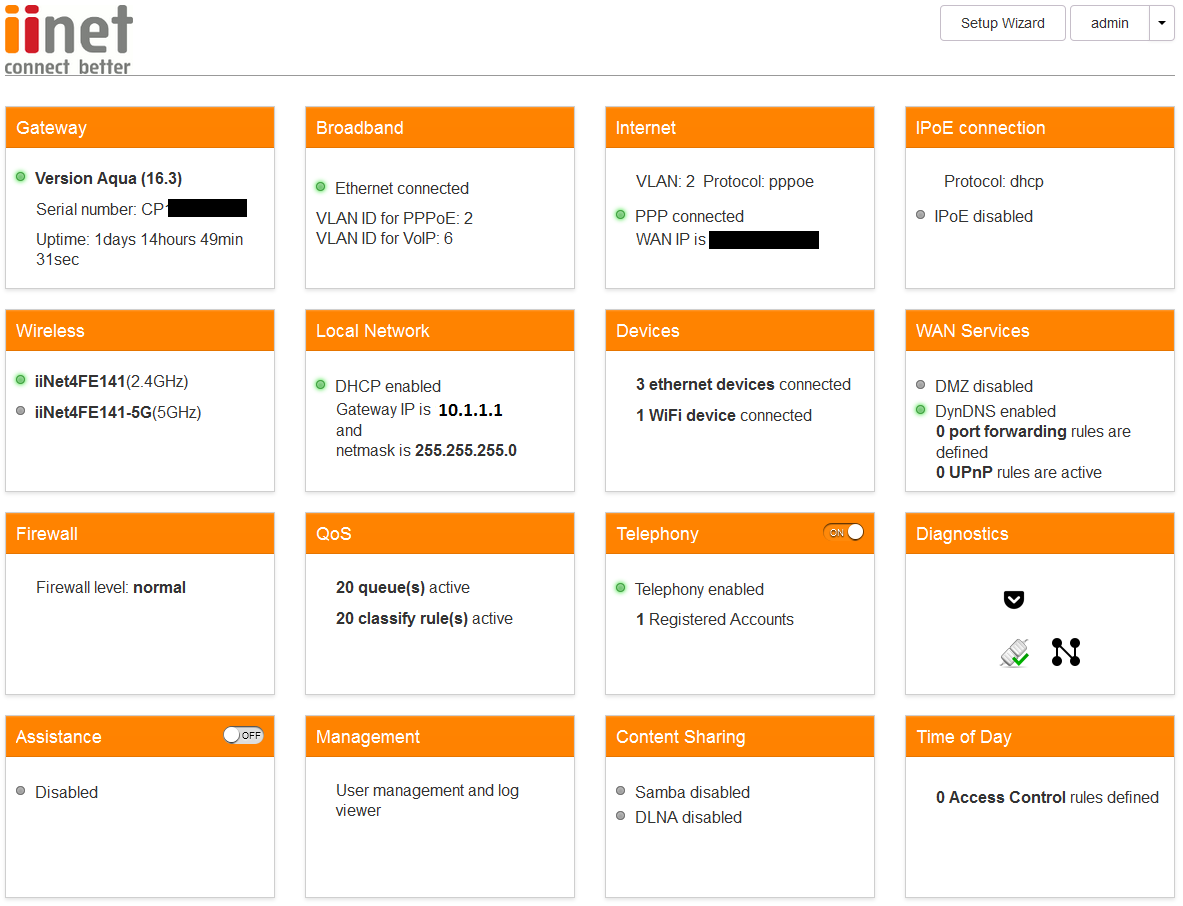Open the connection check diagnostics icon
Viewport: 1183px width, 906px height.
tap(1015, 653)
